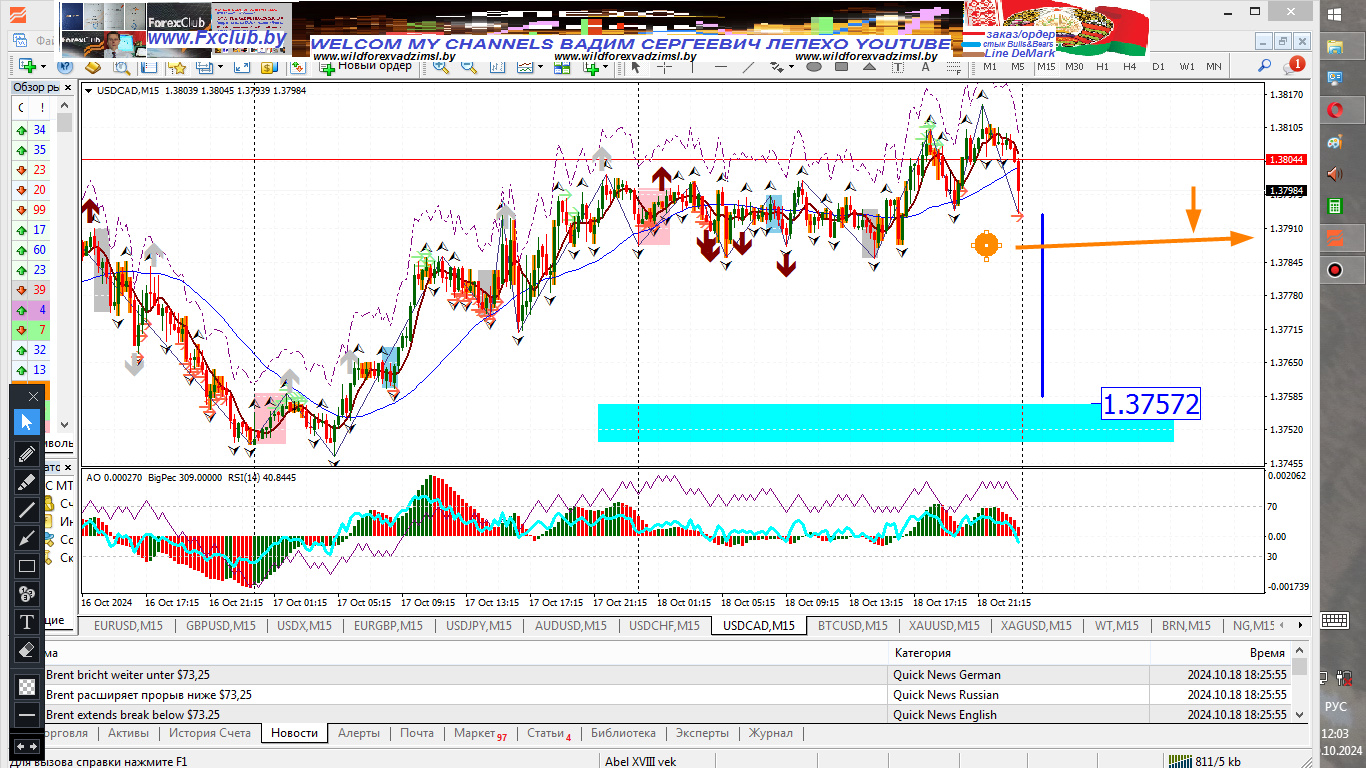Select numbered steps tool in dark palette
Image resolution: width=1366 pixels, height=768 pixels.
pyautogui.click(x=27, y=593)
